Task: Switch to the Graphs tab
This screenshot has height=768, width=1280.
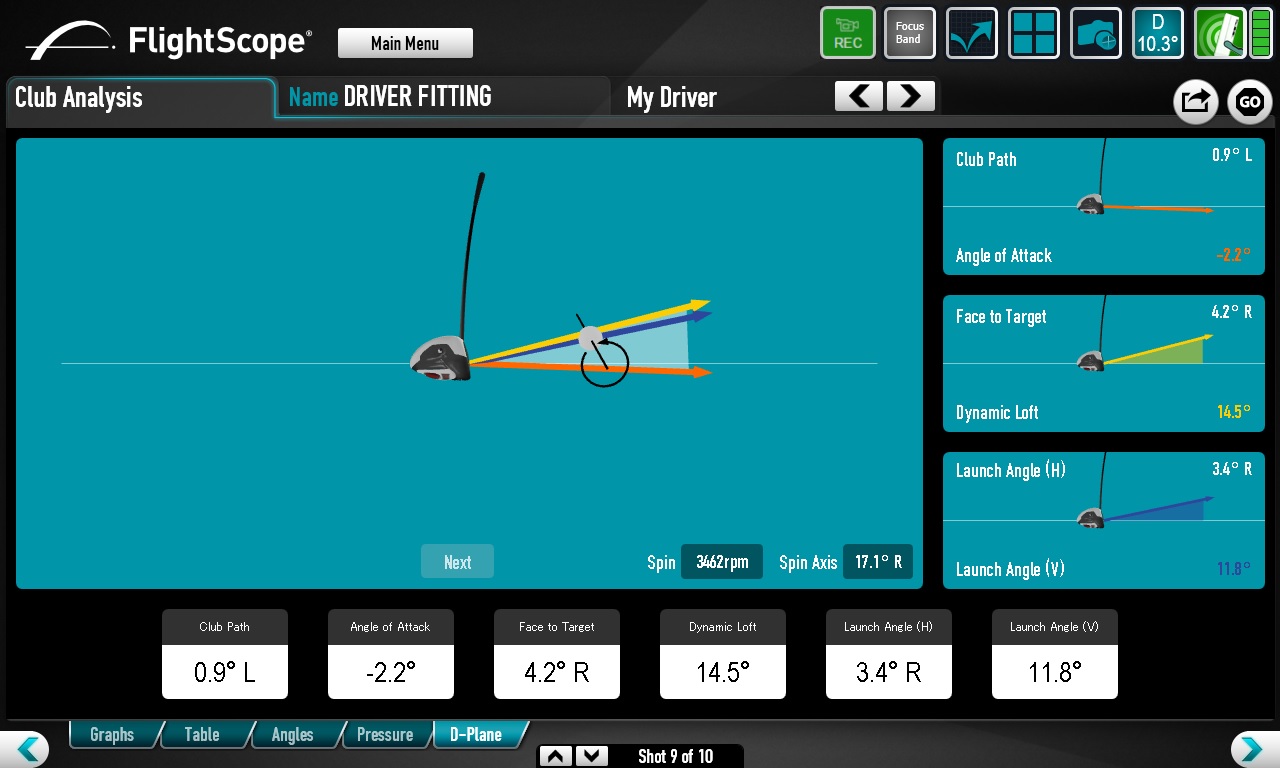Action: 112,735
